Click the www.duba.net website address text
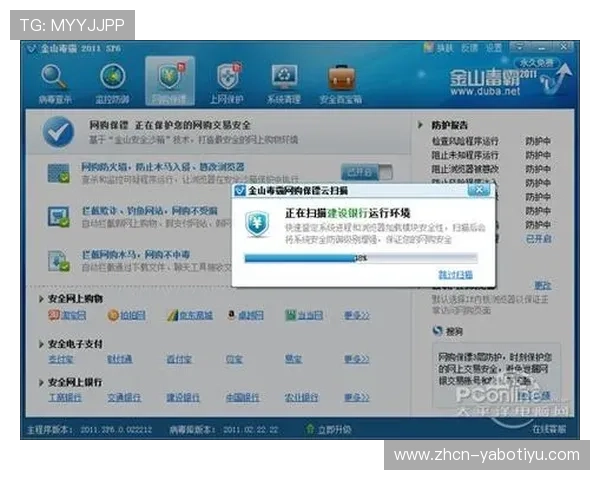The width and height of the screenshot is (600, 480). (x=485, y=91)
